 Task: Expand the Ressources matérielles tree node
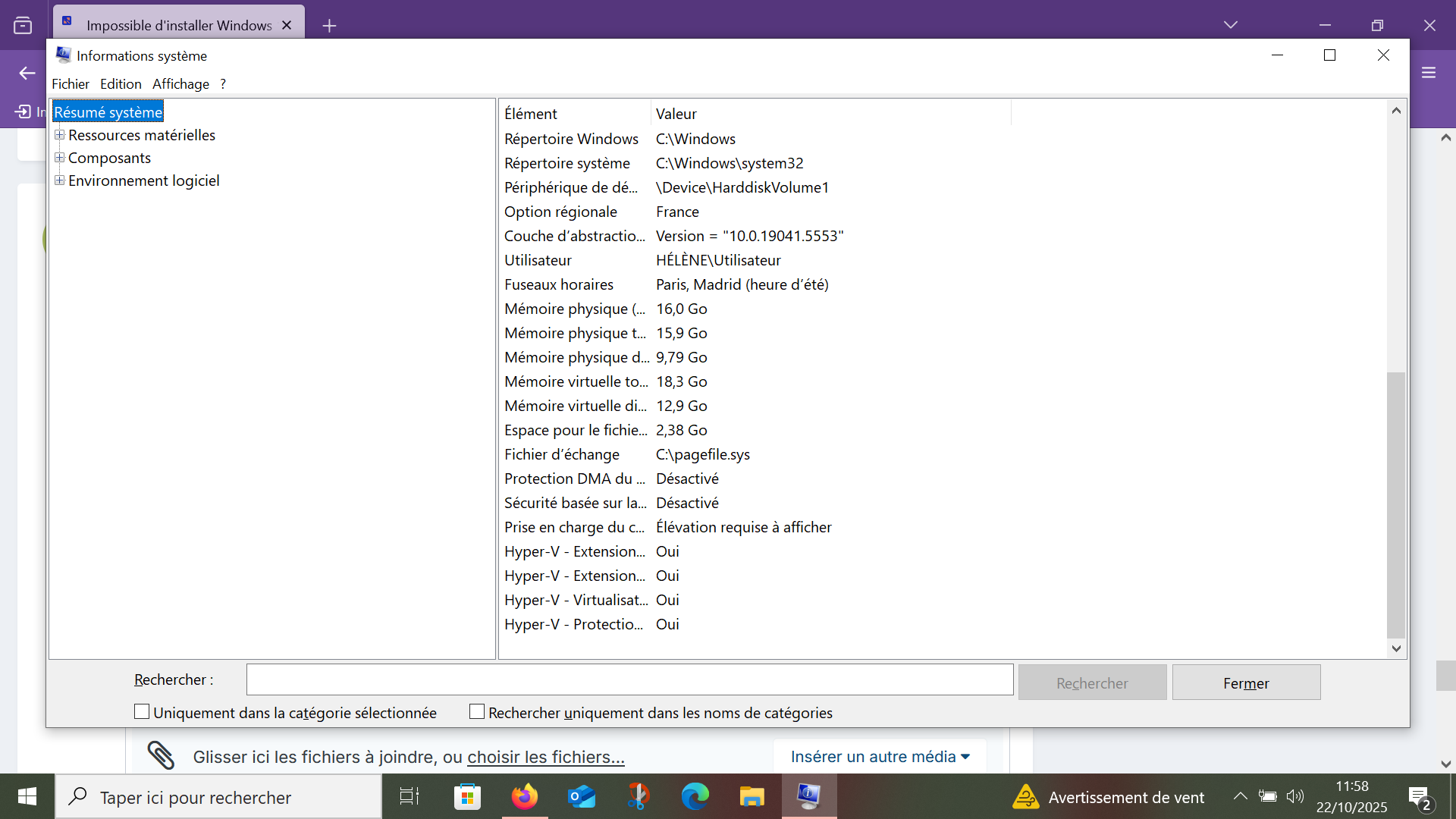(x=59, y=135)
